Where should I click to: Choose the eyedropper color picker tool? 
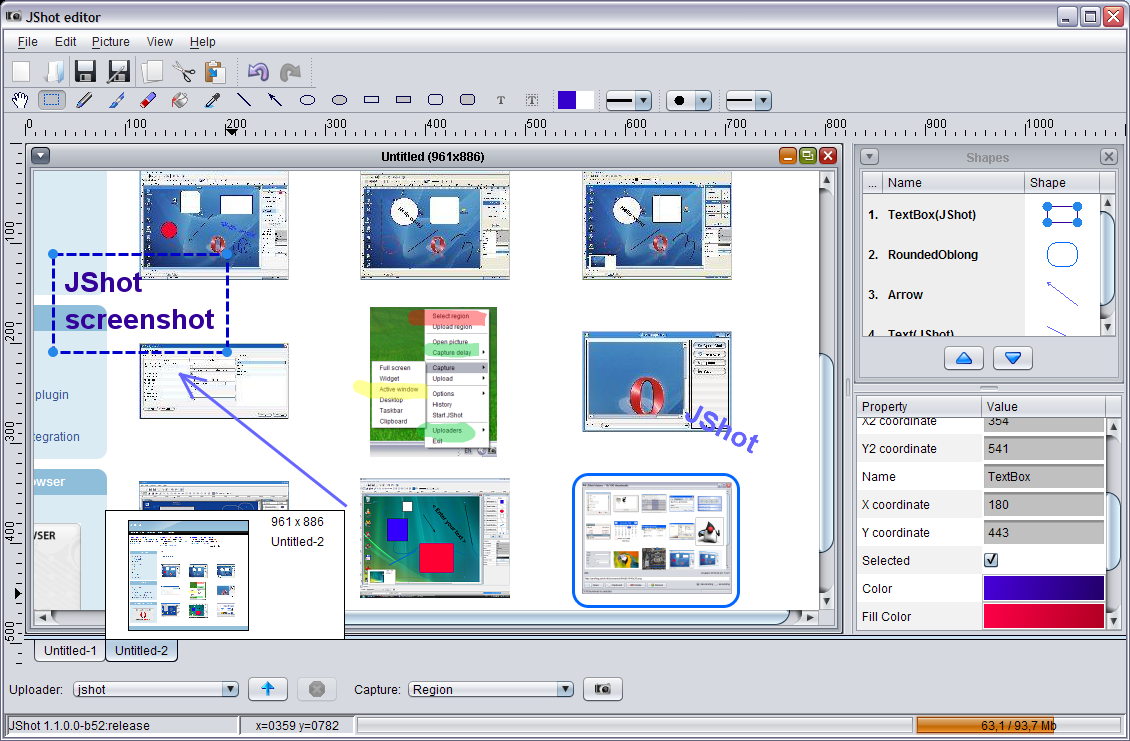(x=212, y=100)
